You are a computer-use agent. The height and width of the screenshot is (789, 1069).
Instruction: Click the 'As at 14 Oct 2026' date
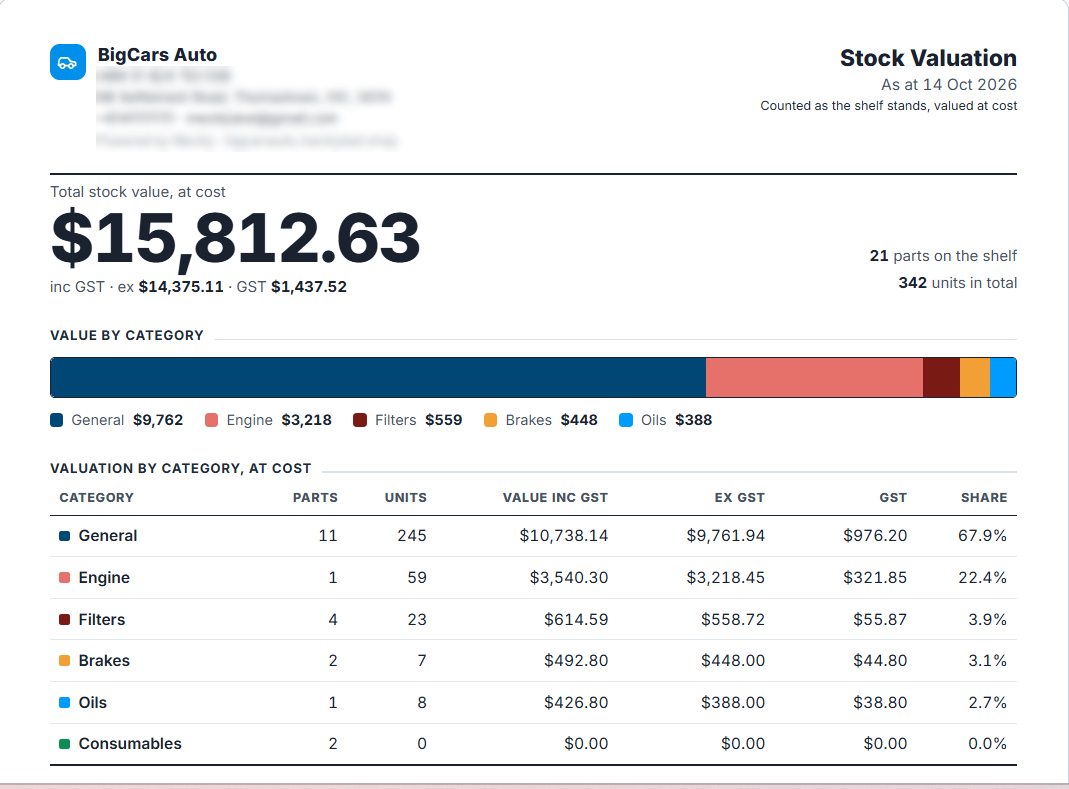(949, 85)
